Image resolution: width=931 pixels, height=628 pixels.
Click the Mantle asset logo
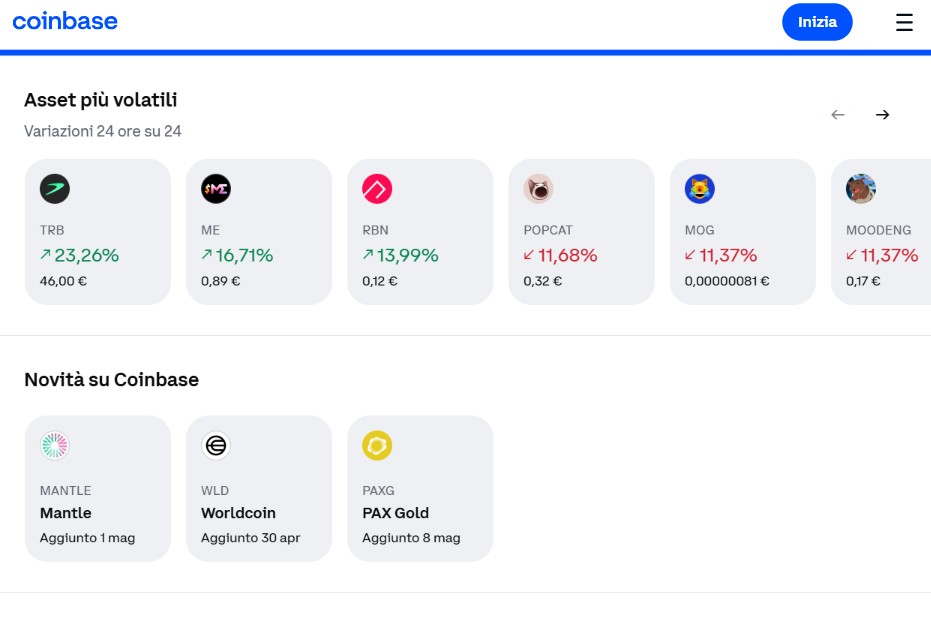55,446
